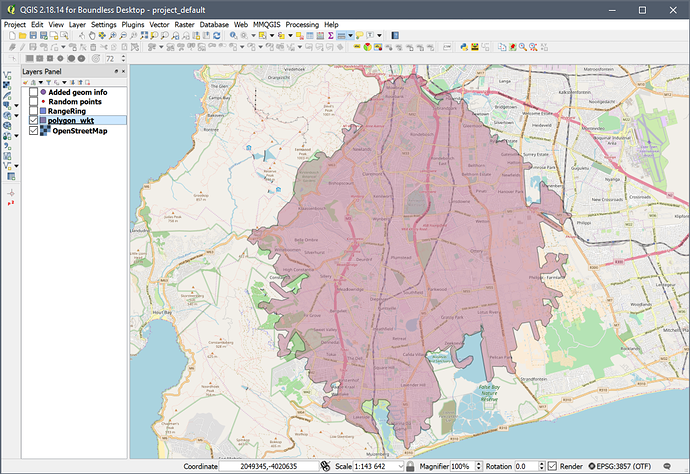Open the MMQGIS menu
This screenshot has height=474, width=690.
[x=267, y=25]
